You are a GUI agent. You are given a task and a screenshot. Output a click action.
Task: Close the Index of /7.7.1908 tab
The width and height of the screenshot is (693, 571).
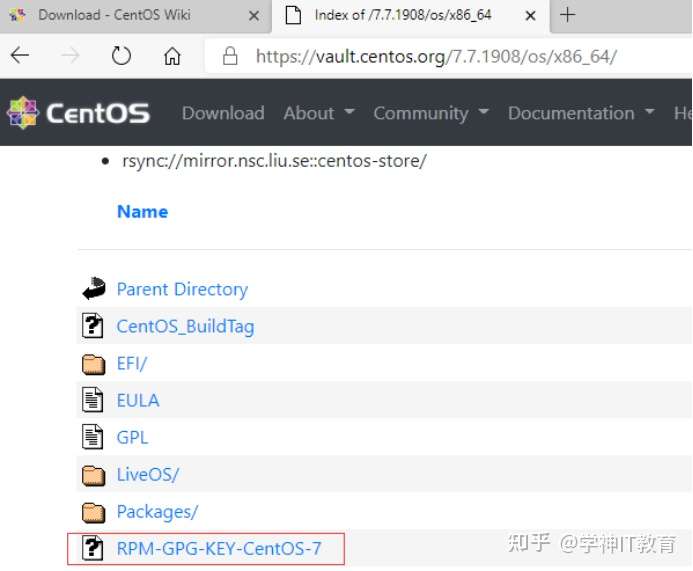(x=530, y=16)
